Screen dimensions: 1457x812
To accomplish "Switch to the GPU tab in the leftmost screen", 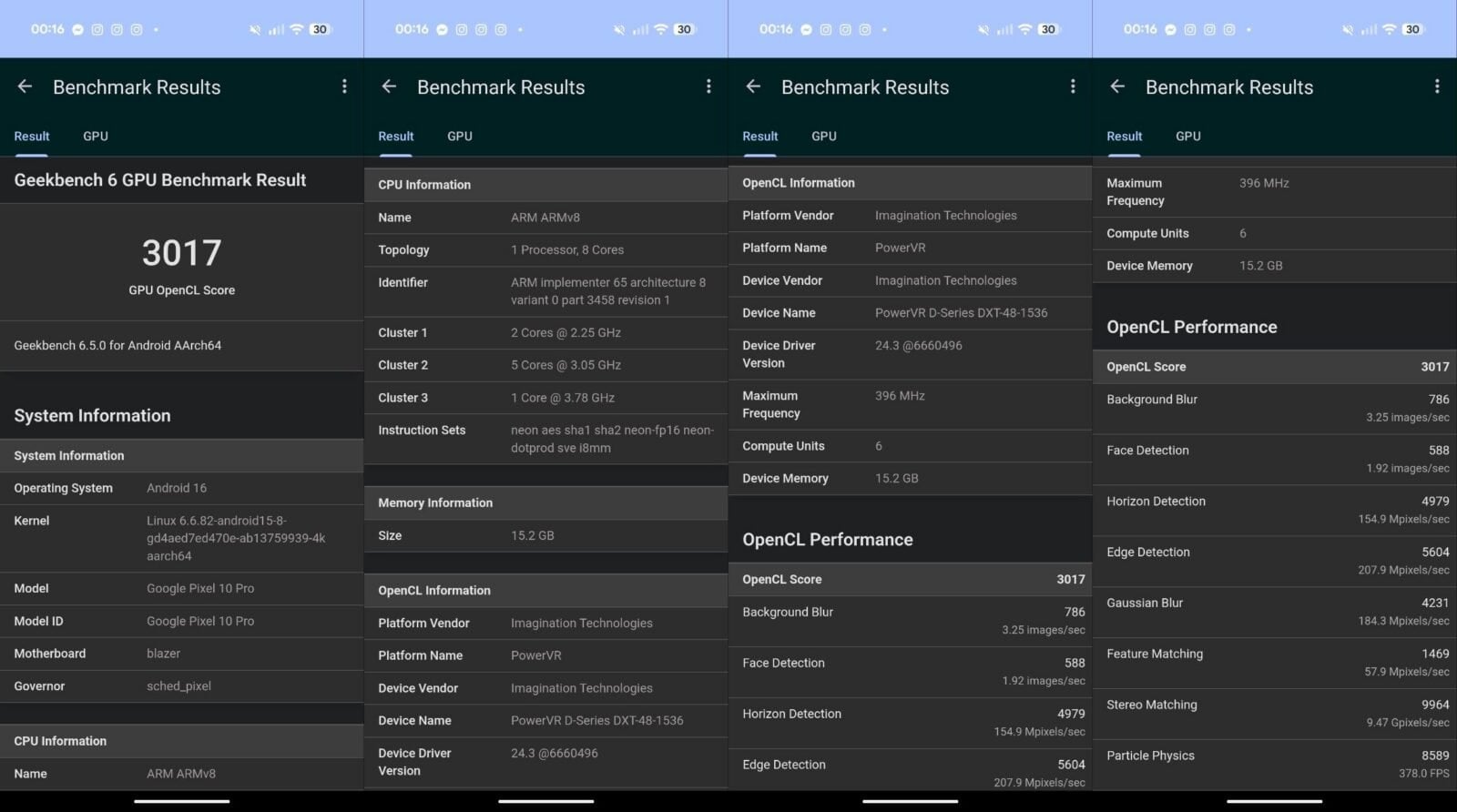I will [x=96, y=137].
